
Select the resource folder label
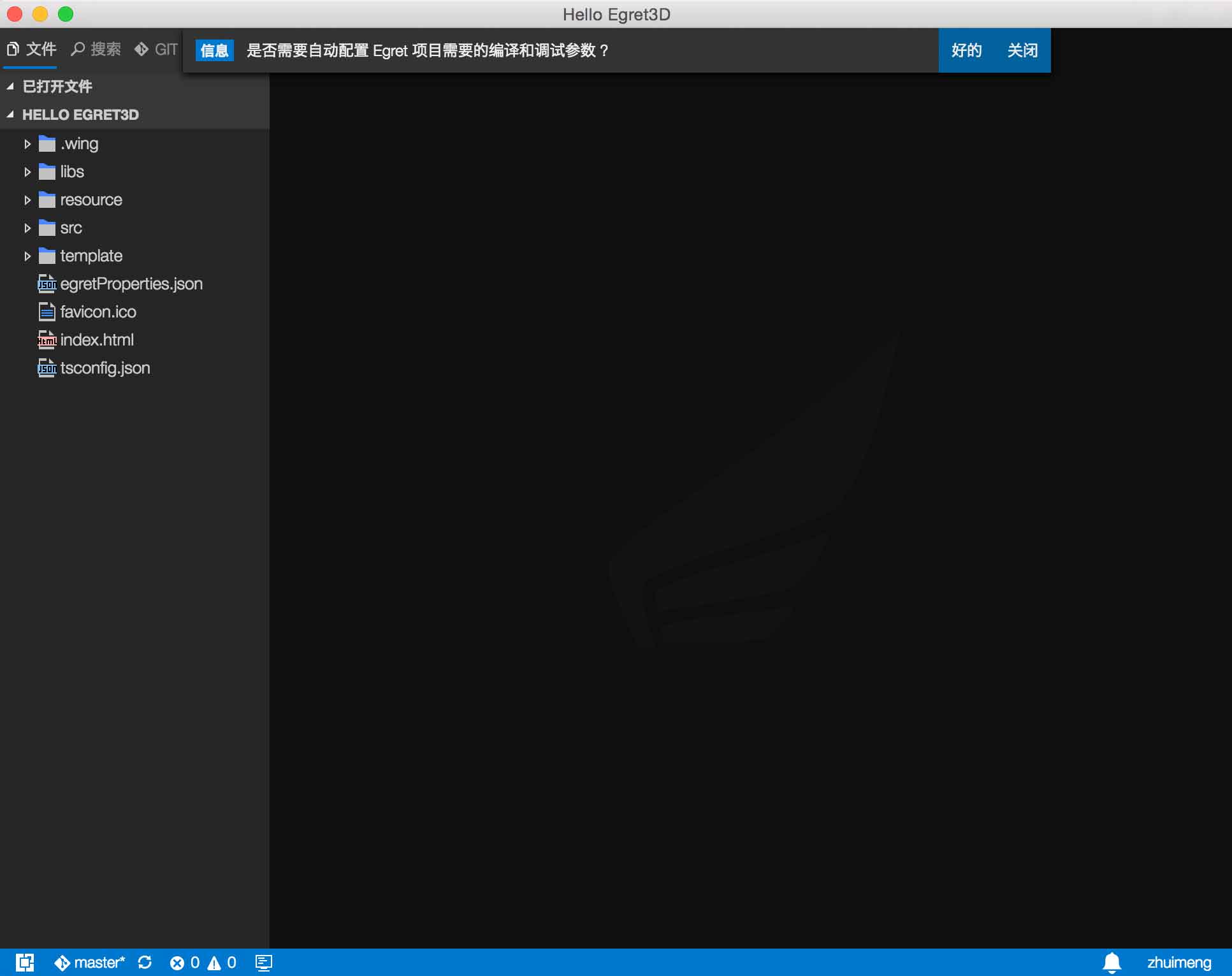(x=91, y=200)
